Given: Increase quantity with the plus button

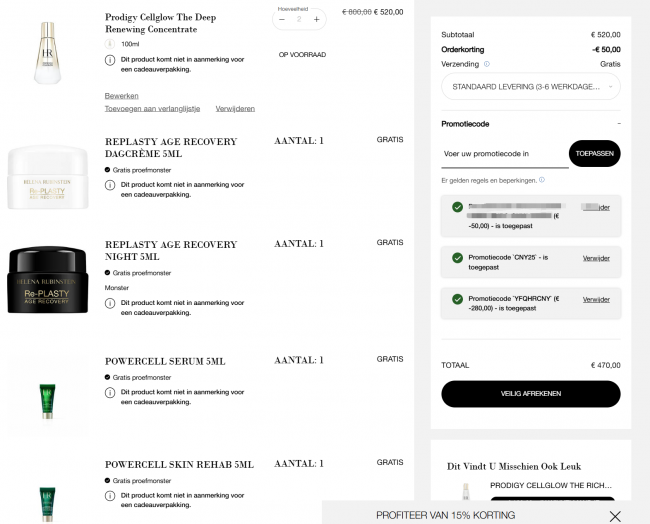Looking at the screenshot, I should pos(317,19).
